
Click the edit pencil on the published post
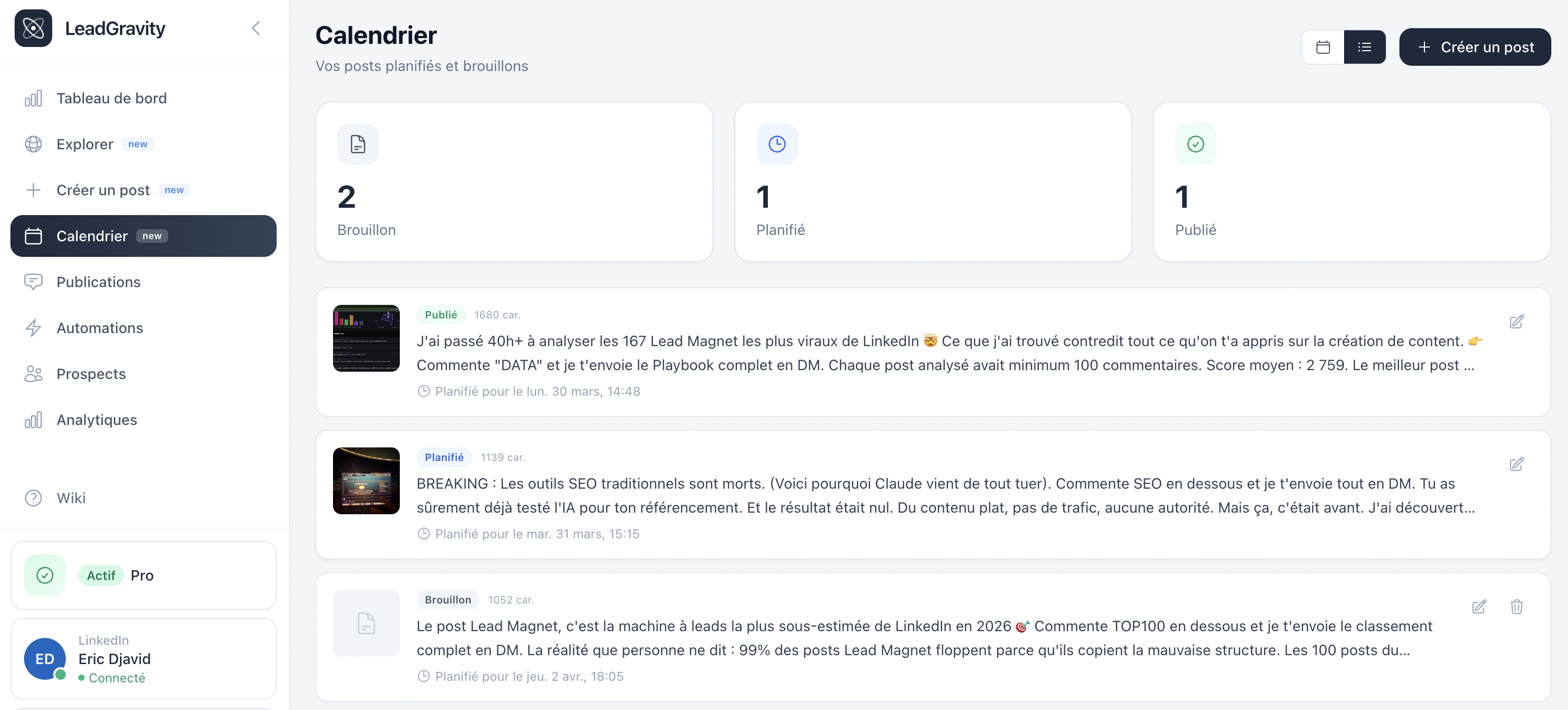pyautogui.click(x=1518, y=322)
